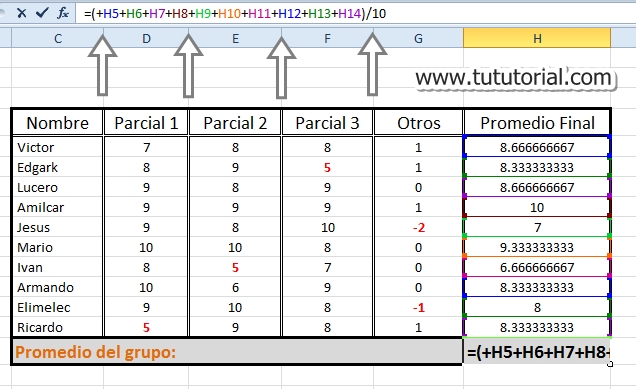Select Armando's Parcial 2 value 6
Image resolution: width=636 pixels, height=389 pixels.
coord(235,287)
